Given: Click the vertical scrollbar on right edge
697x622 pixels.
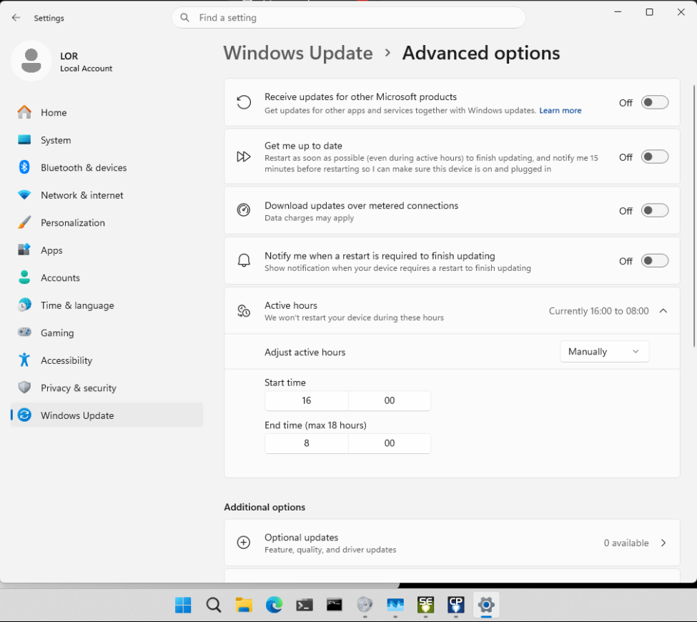Looking at the screenshot, I should 694,216.
